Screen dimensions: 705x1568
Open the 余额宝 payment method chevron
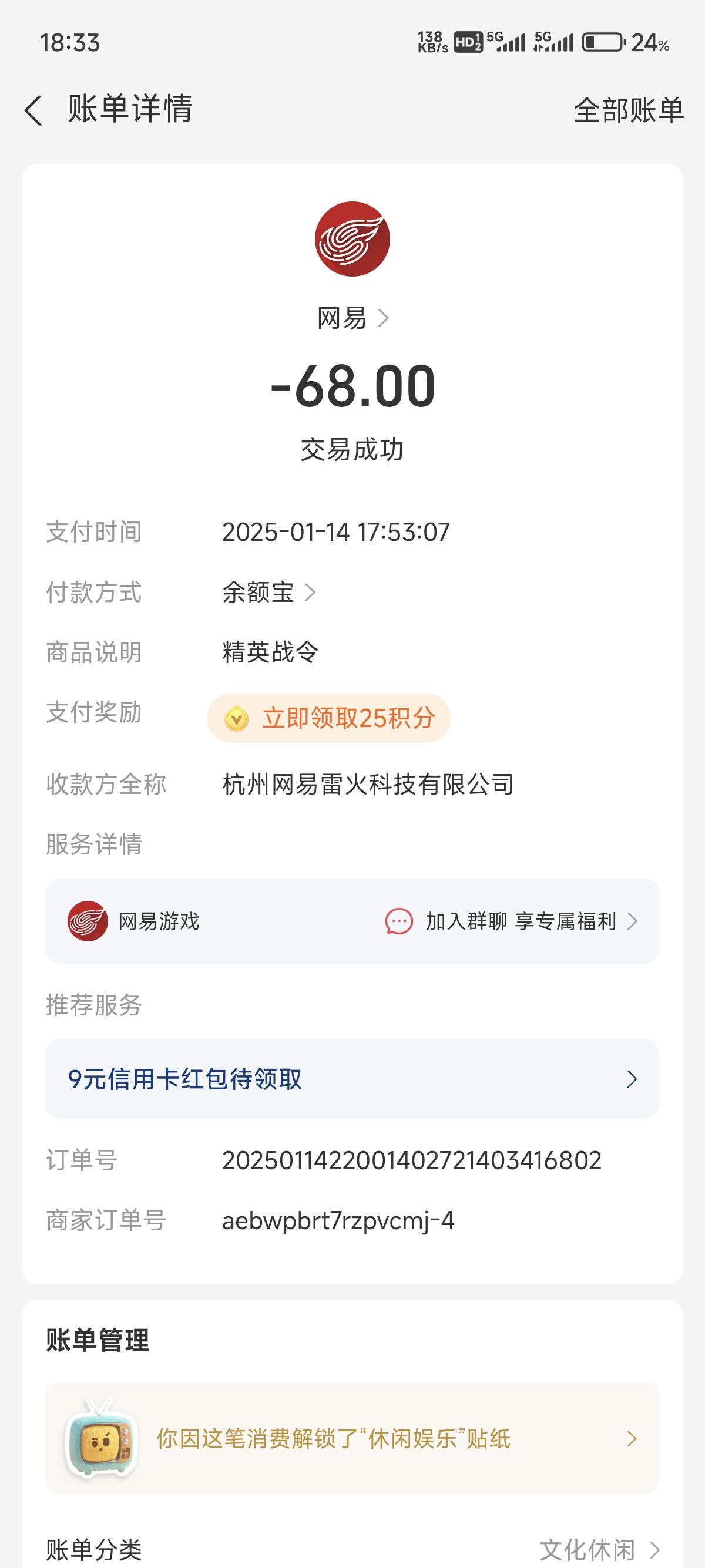(x=310, y=593)
